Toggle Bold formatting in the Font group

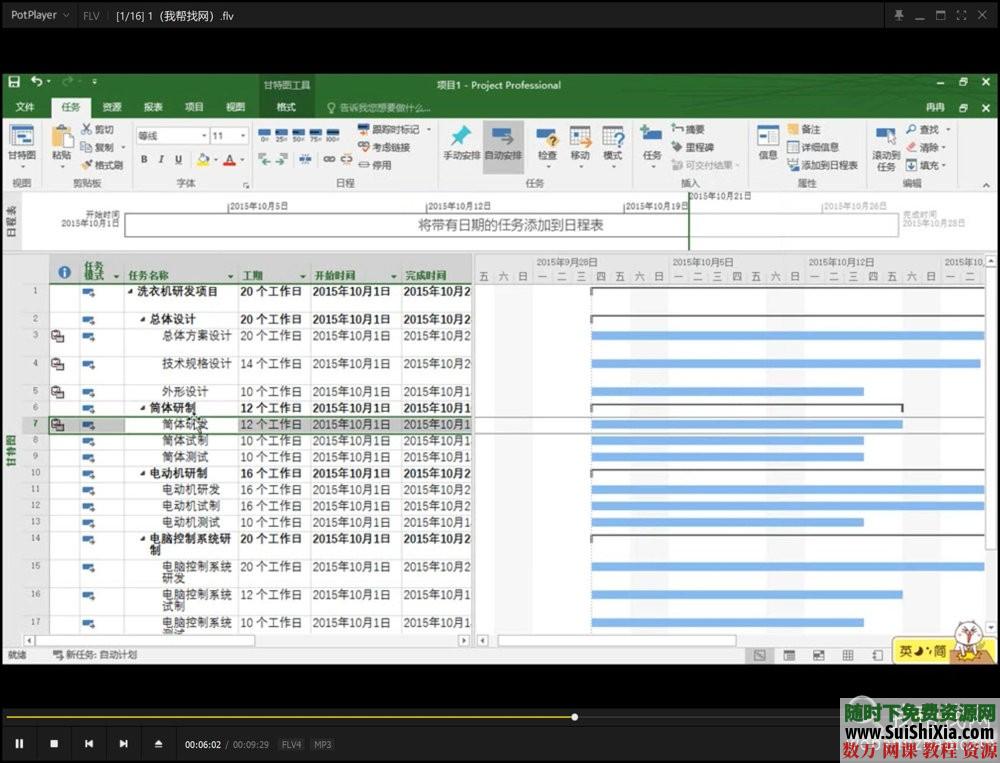pyautogui.click(x=144, y=158)
